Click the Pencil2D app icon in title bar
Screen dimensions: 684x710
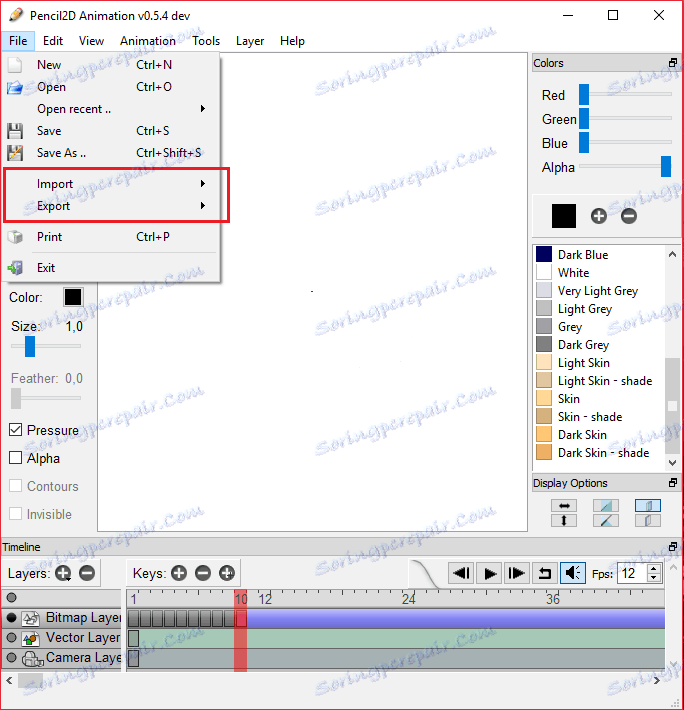pos(16,15)
